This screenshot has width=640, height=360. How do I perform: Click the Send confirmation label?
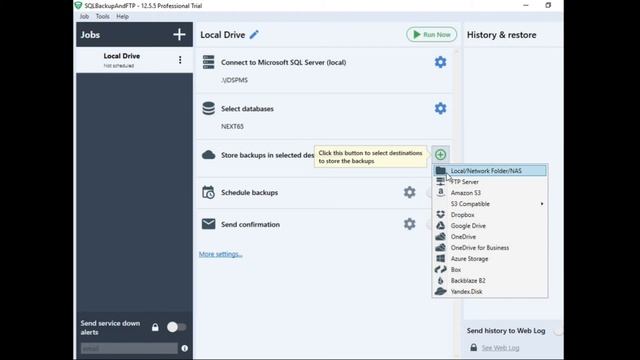[250, 224]
